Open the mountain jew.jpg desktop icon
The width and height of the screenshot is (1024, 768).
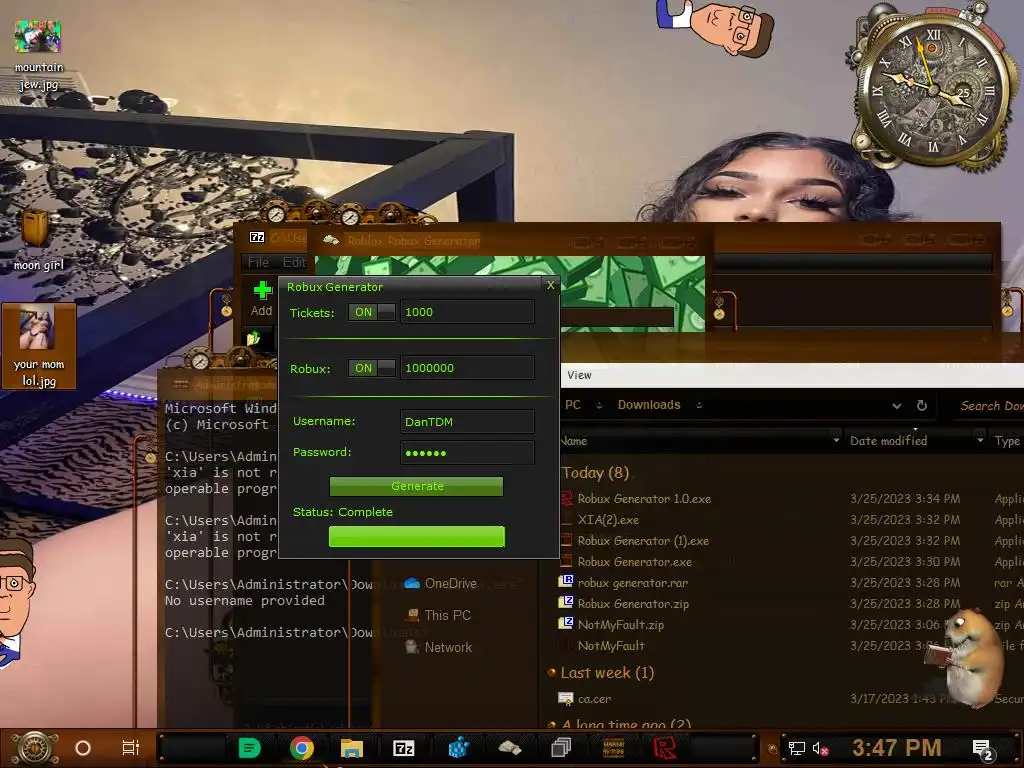(38, 55)
